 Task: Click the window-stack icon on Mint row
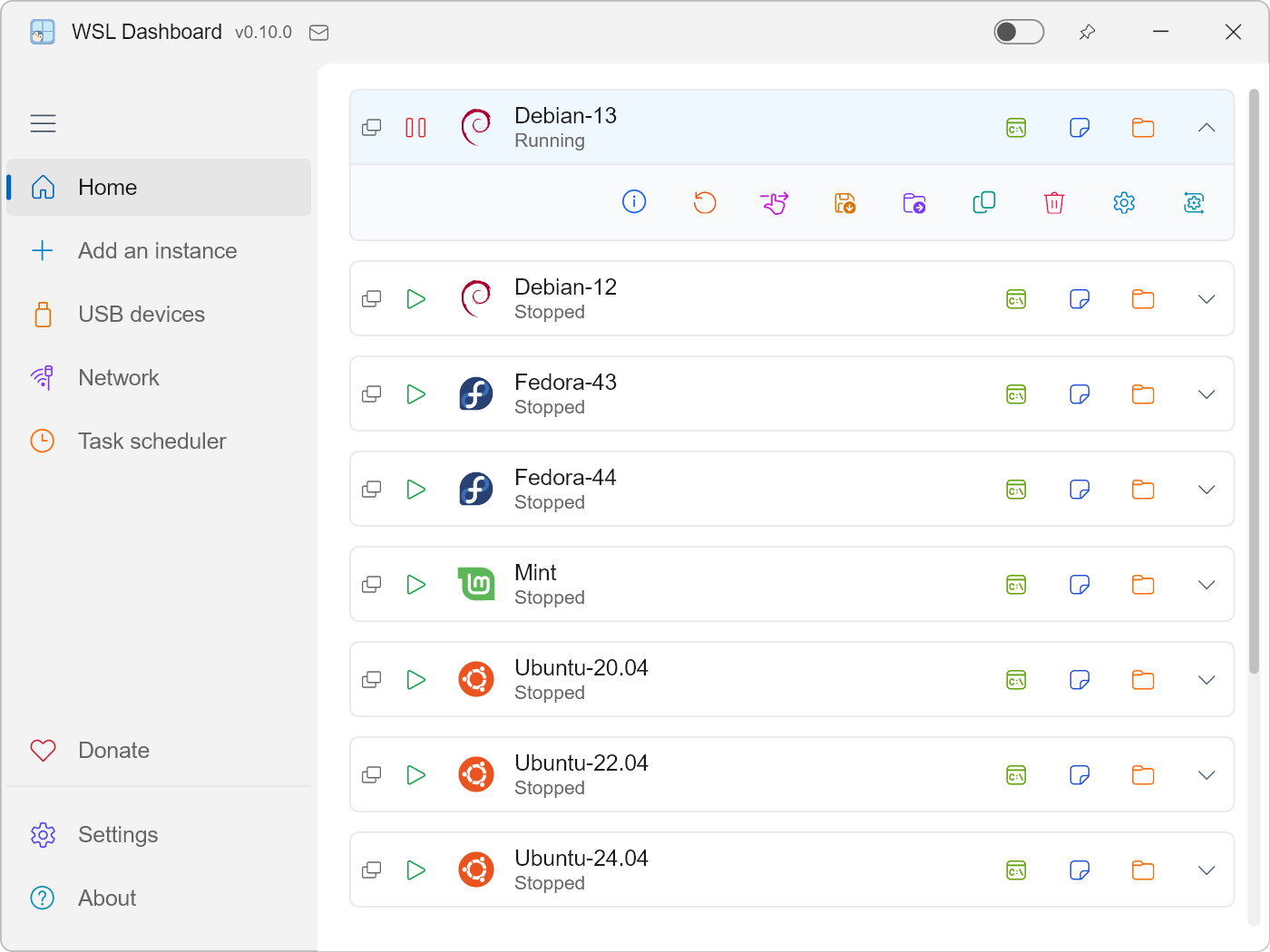pyautogui.click(x=371, y=585)
